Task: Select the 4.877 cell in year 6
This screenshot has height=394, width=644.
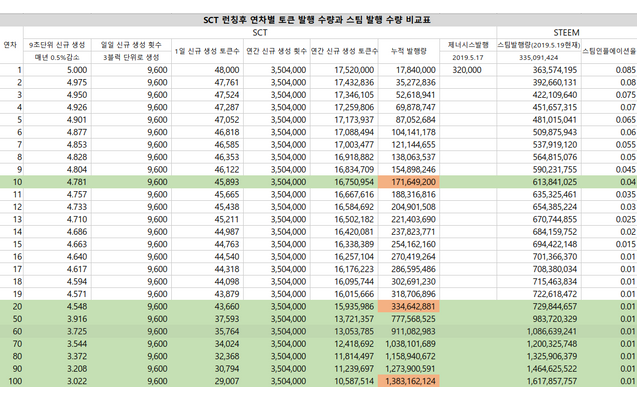Action: [x=77, y=132]
